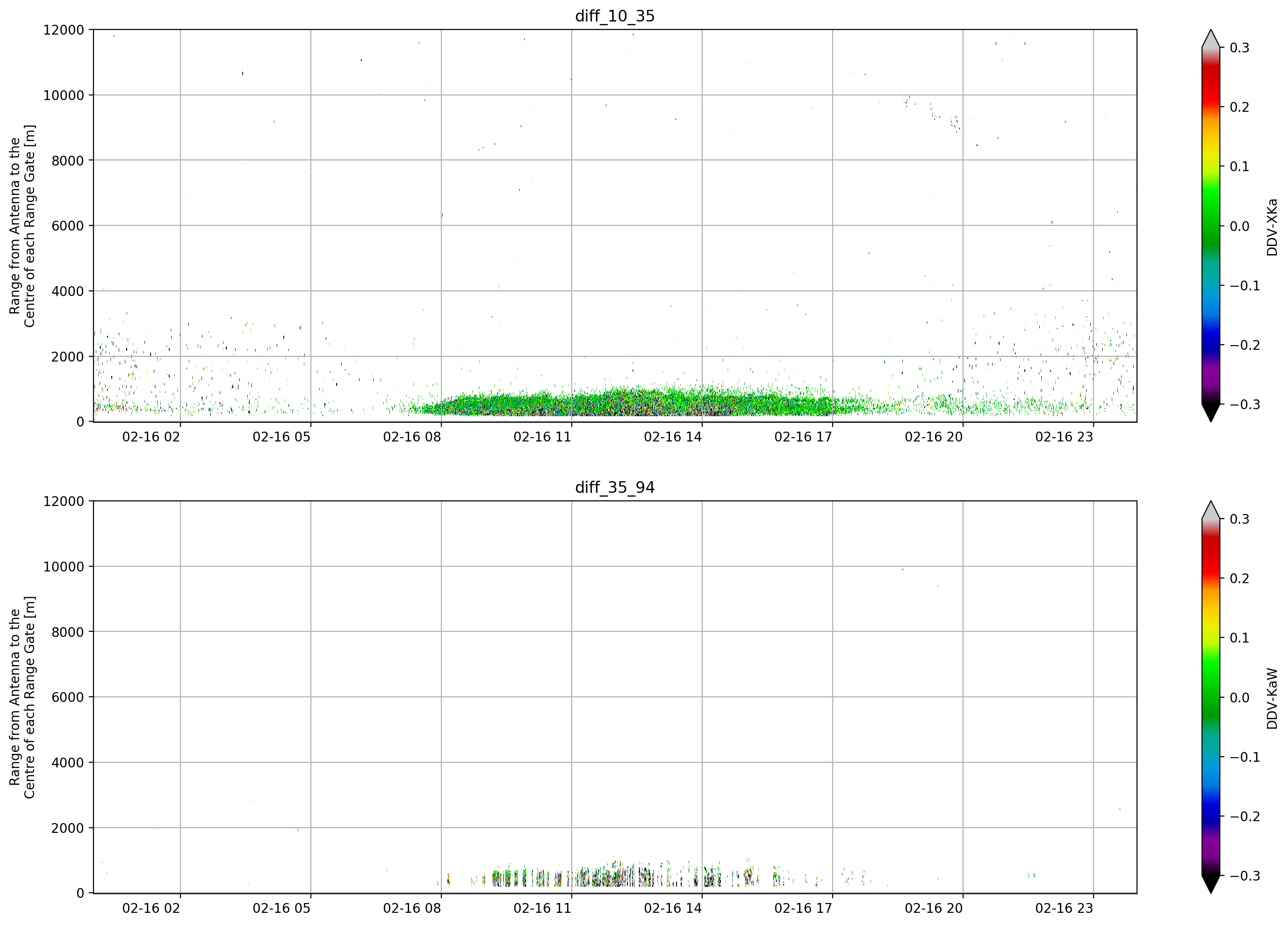
Task: Click the '02-16 20' x-tick under diff_35_94
Action: (x=934, y=909)
